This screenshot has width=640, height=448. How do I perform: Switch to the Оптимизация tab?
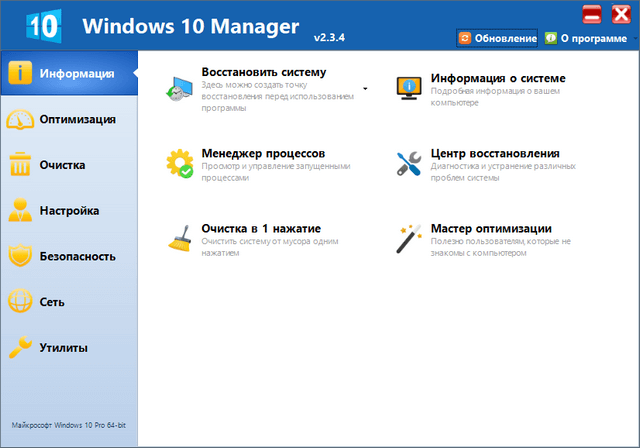tap(77, 120)
